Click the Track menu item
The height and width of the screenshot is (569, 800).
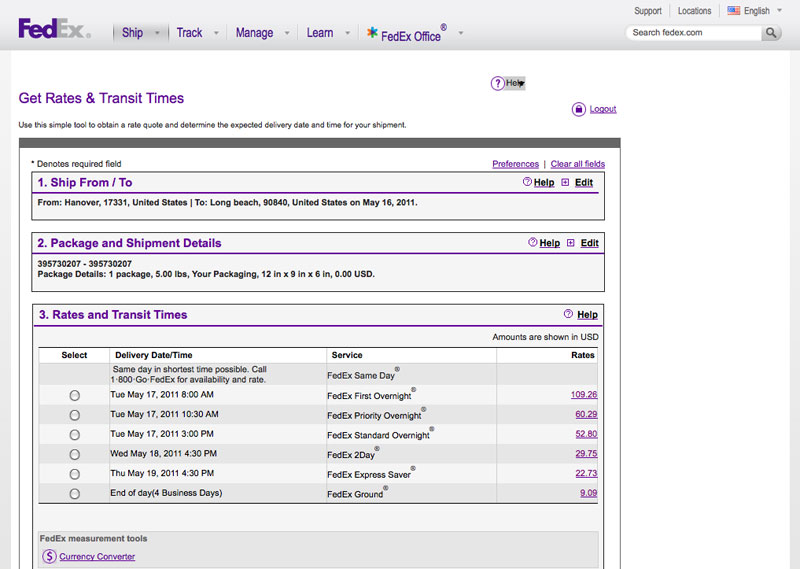coord(189,33)
